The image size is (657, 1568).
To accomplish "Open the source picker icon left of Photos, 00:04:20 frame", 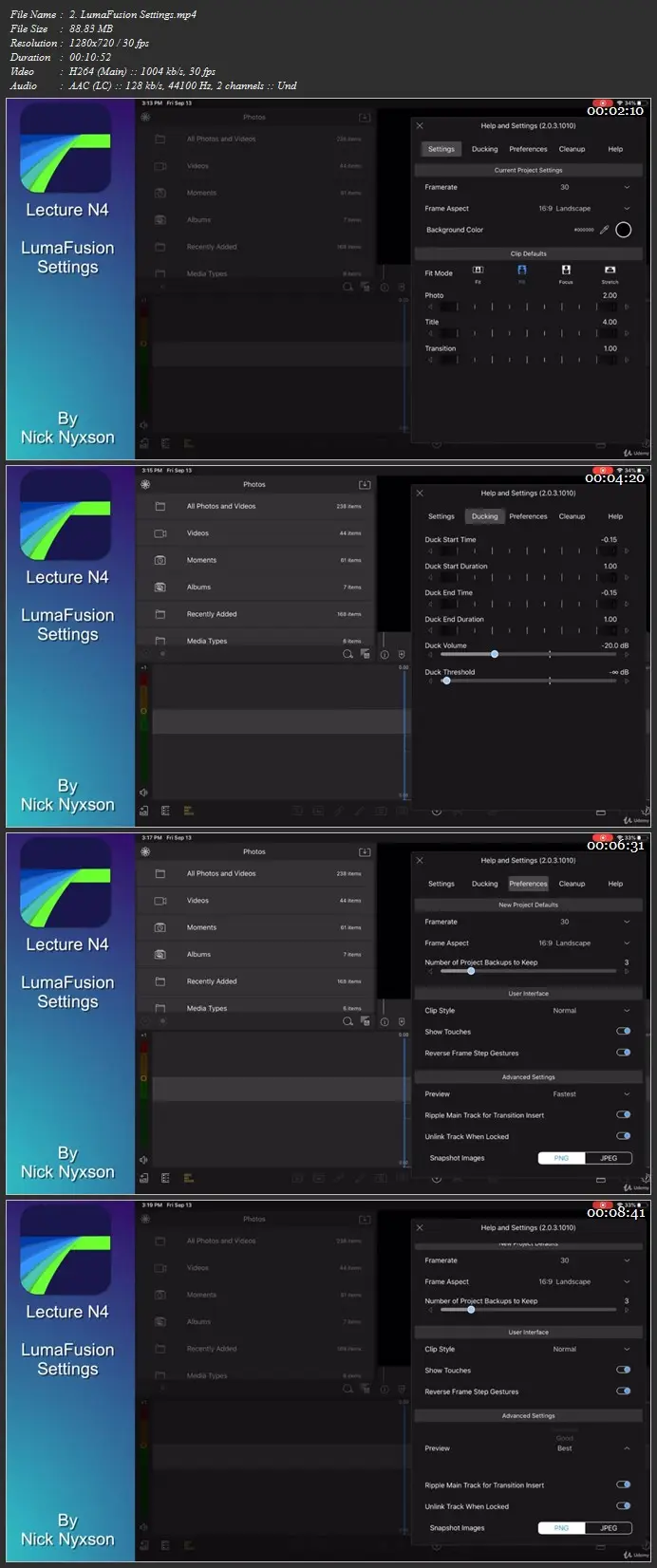I will [x=145, y=484].
